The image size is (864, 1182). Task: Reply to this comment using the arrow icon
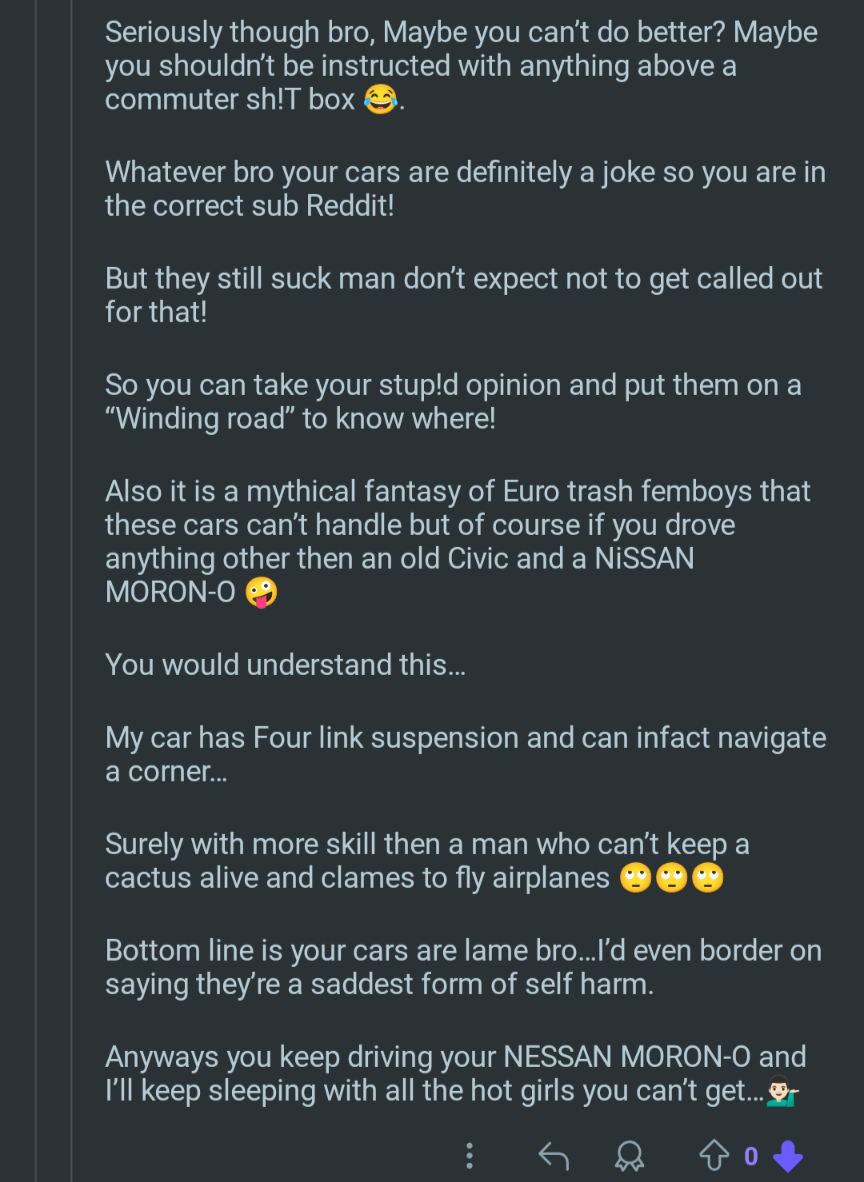click(553, 1156)
